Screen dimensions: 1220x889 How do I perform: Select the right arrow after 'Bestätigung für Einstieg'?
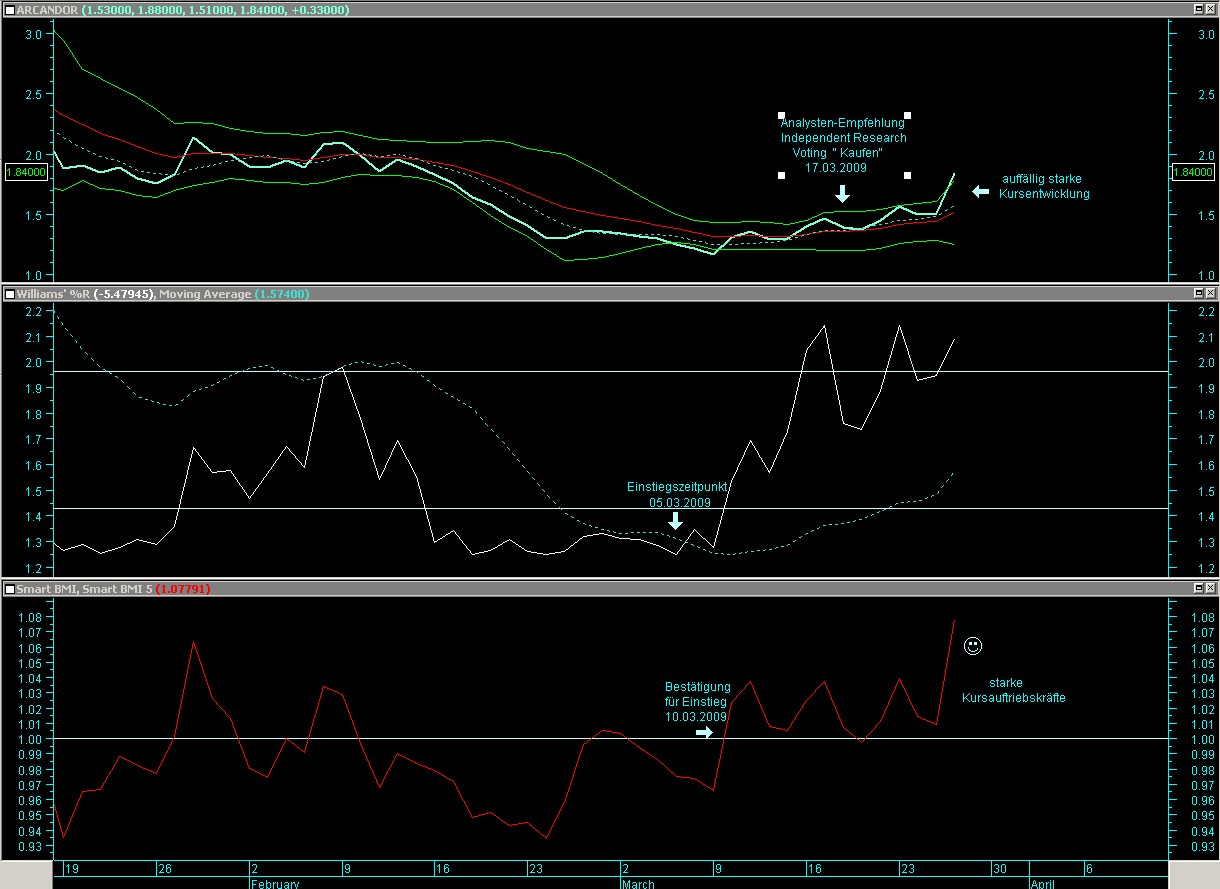tap(704, 732)
